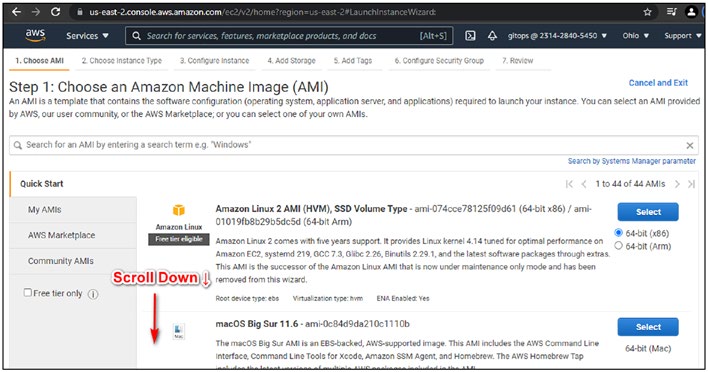Go to next page of AMIs
This screenshot has width=708, height=372.
tap(677, 184)
